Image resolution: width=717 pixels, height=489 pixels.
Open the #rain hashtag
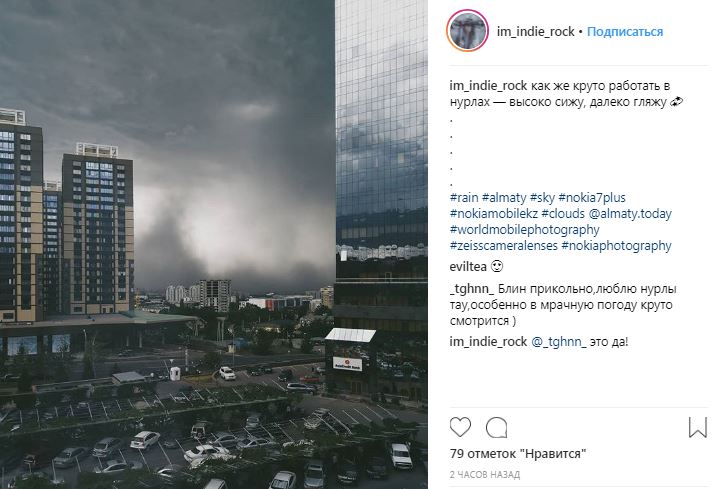(x=464, y=198)
